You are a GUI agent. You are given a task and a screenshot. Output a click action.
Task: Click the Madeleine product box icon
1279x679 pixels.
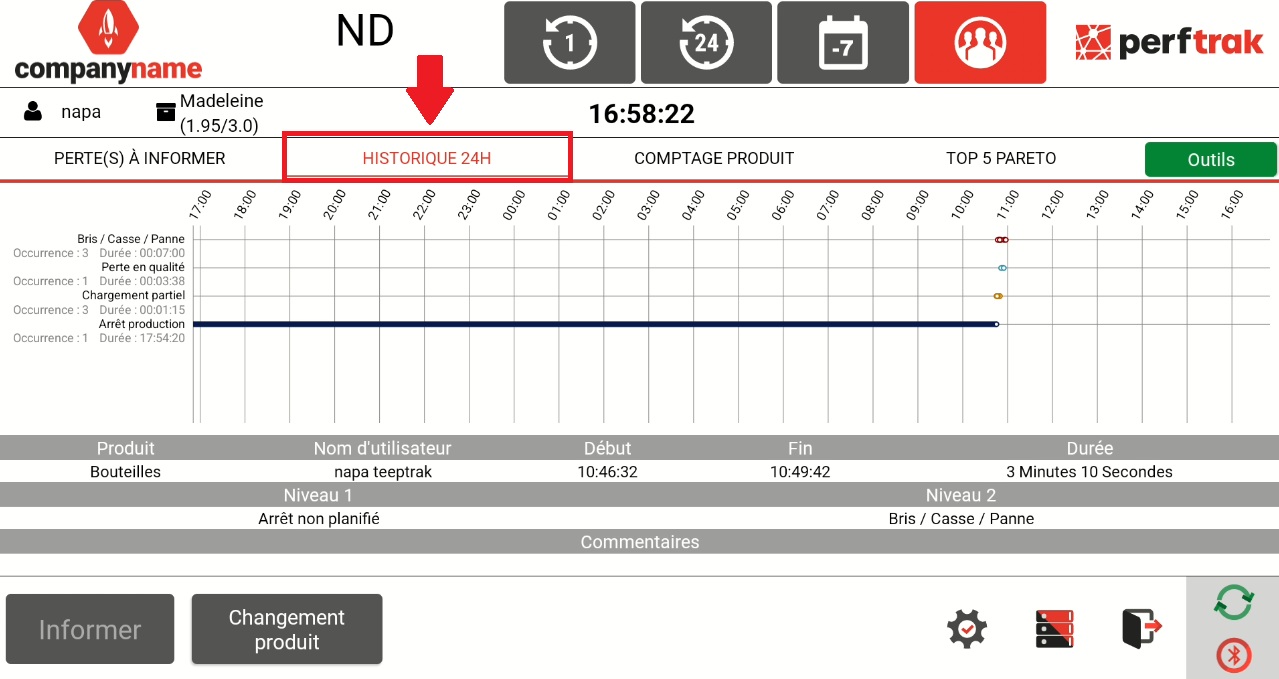click(166, 112)
